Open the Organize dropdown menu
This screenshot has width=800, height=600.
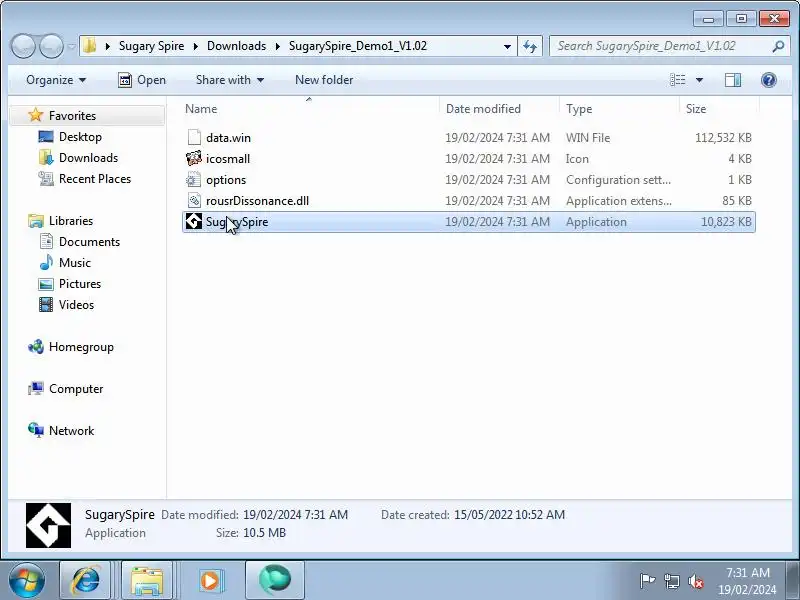pyautogui.click(x=56, y=80)
